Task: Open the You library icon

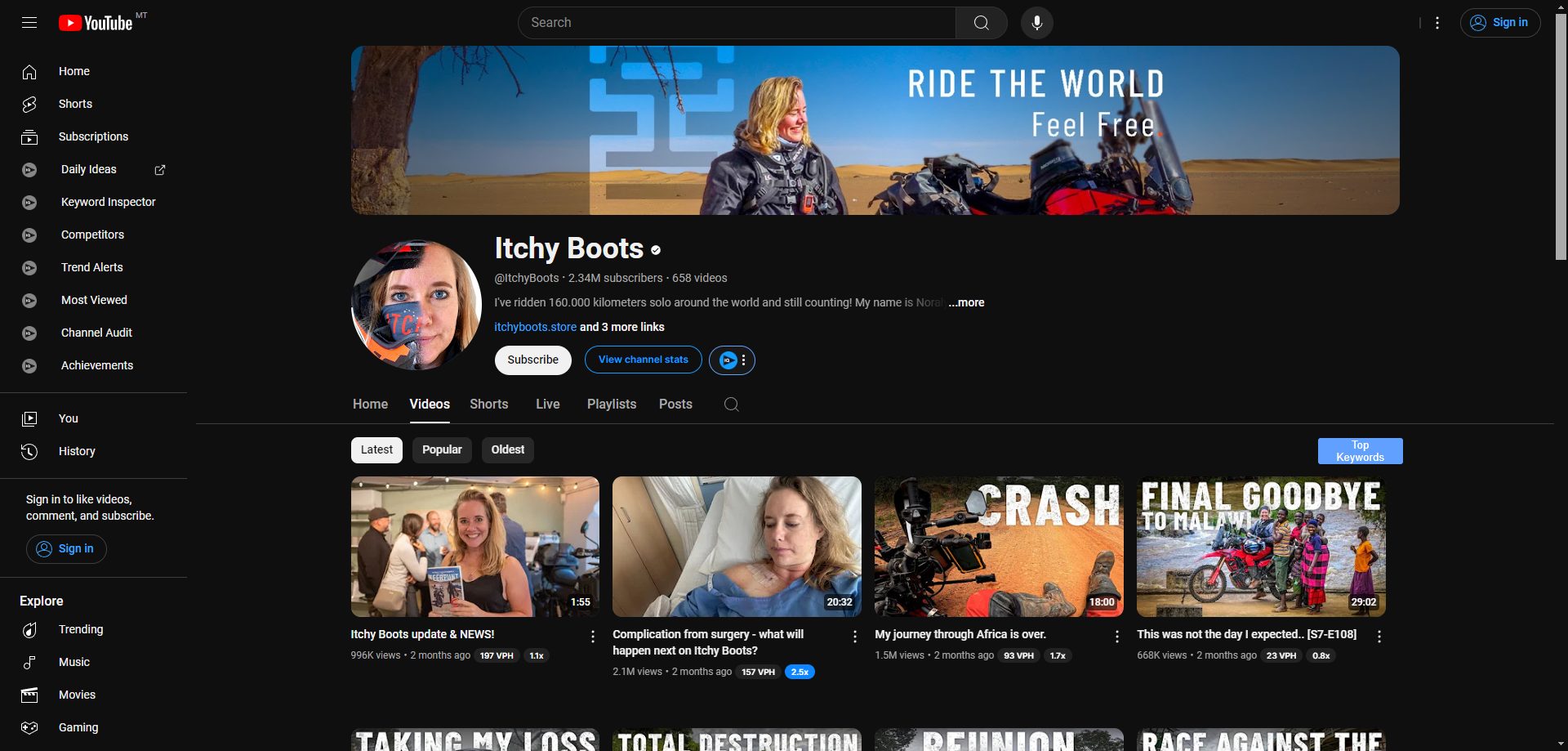Action: 29,419
